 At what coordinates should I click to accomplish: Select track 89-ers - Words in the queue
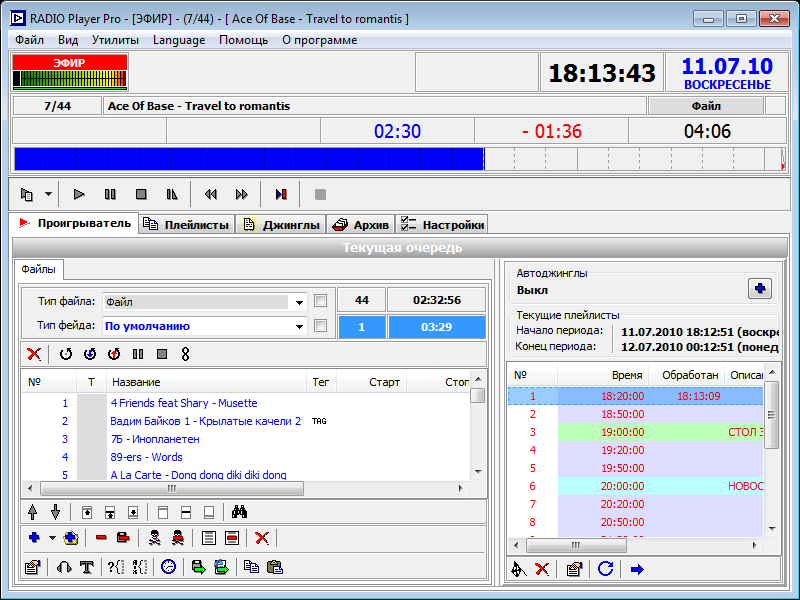click(x=146, y=457)
